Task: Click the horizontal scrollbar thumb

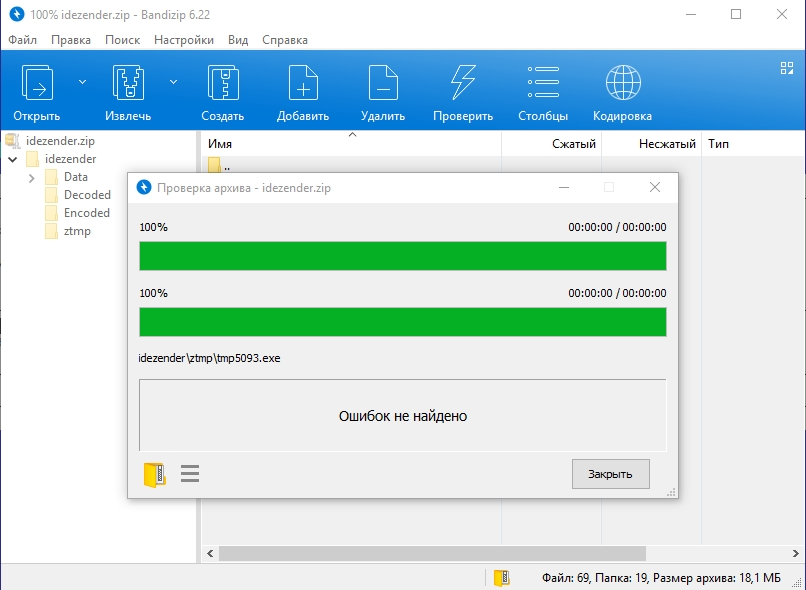Action: coord(432,554)
